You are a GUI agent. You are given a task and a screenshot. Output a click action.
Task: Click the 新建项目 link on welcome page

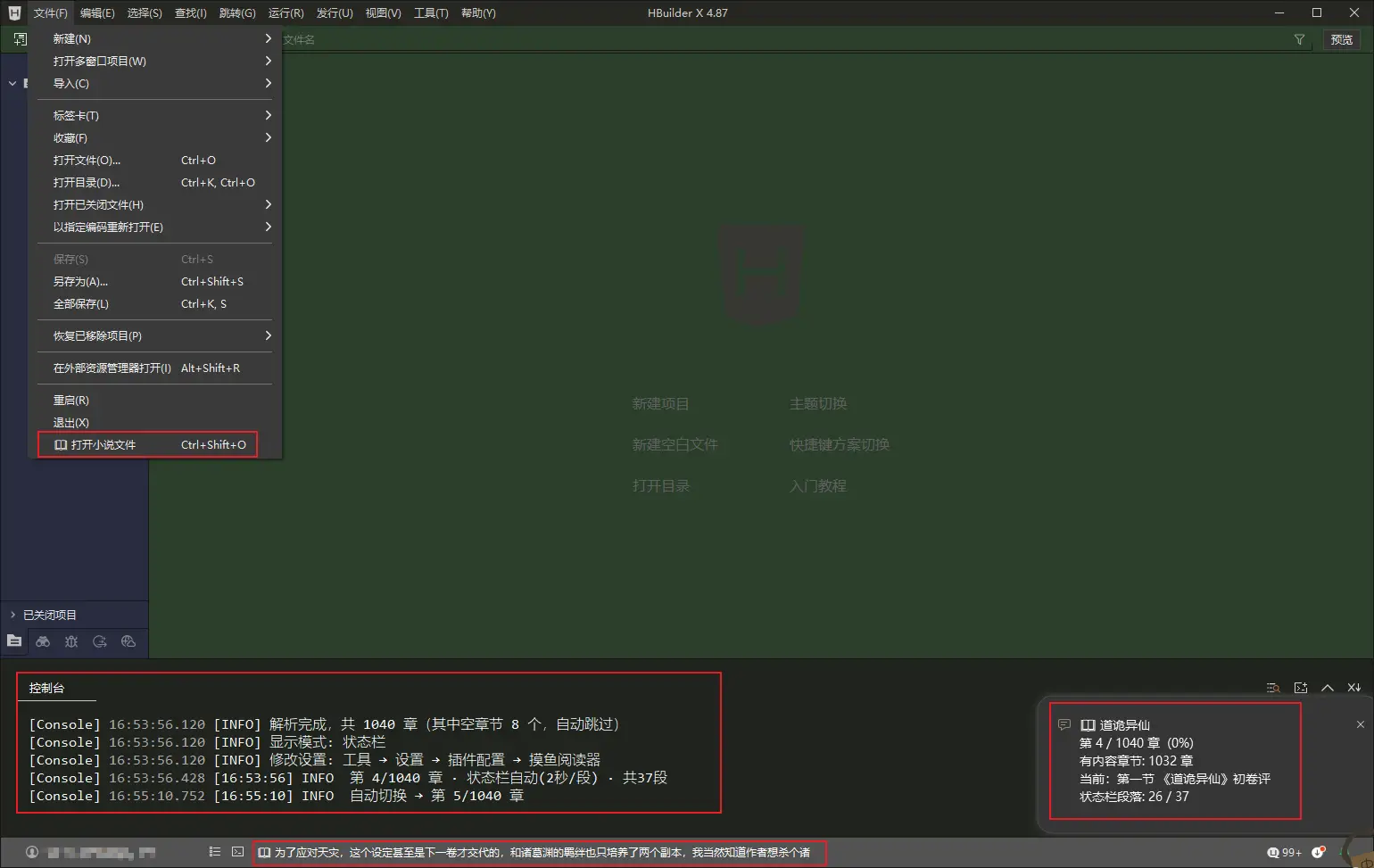(660, 404)
